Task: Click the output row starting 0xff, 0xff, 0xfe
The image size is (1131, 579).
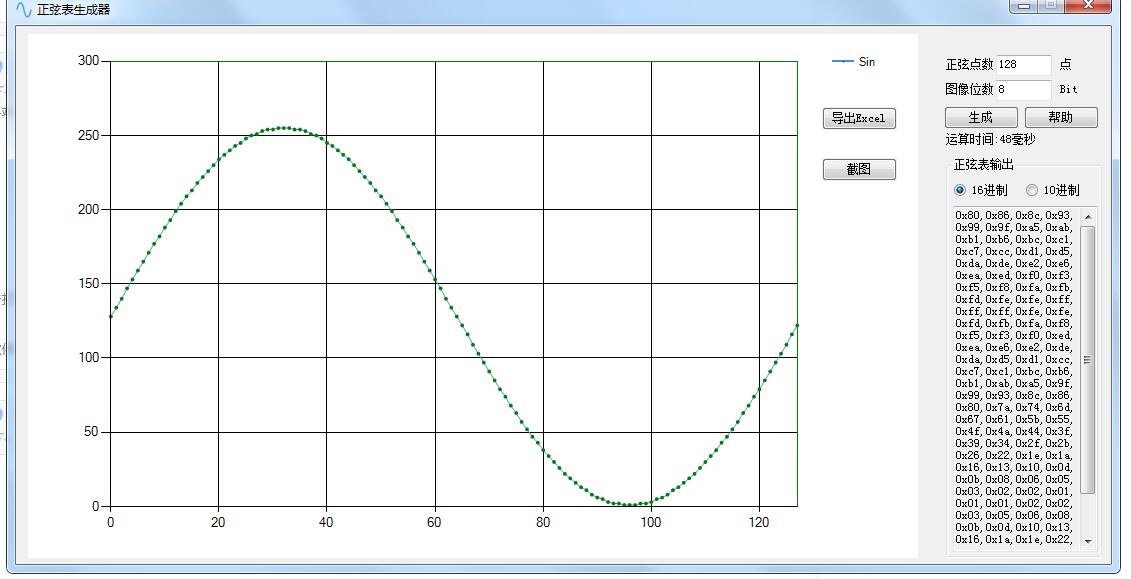Action: click(x=1014, y=311)
